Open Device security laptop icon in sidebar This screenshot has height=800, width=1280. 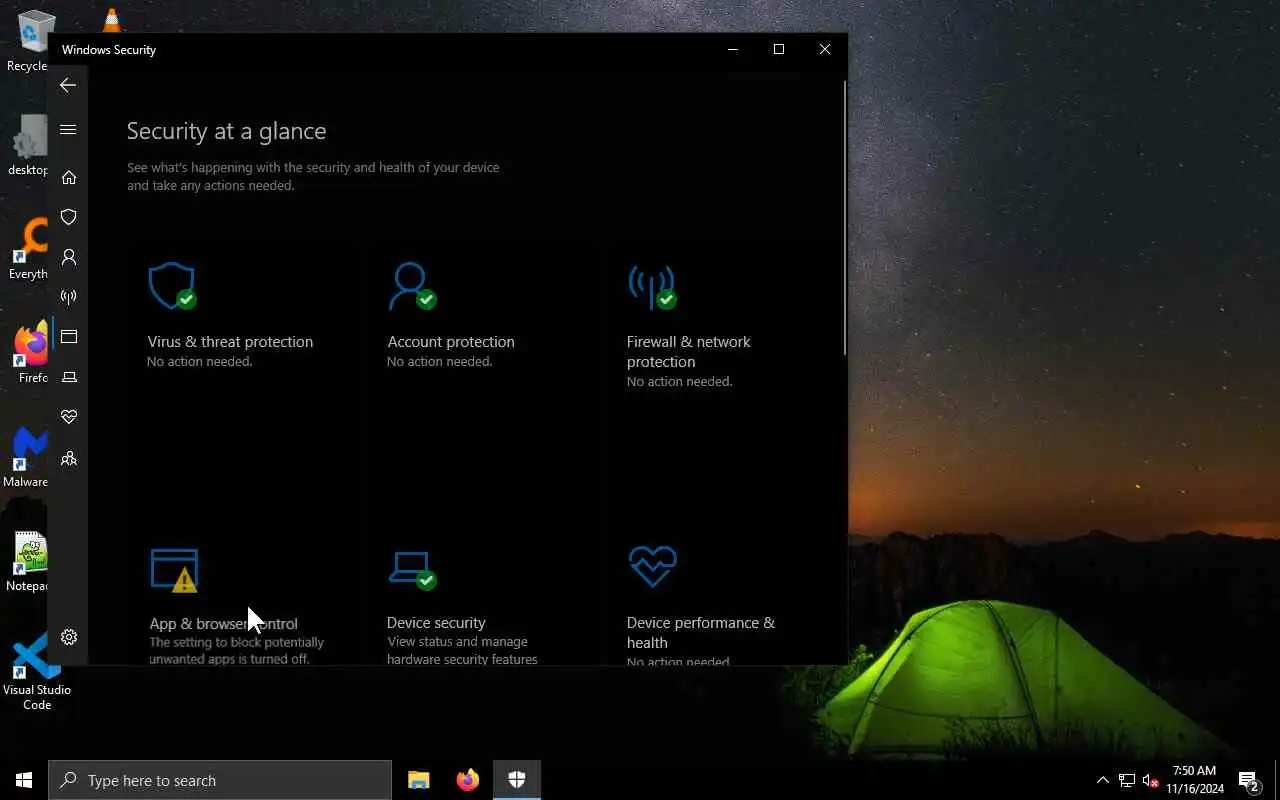click(69, 377)
